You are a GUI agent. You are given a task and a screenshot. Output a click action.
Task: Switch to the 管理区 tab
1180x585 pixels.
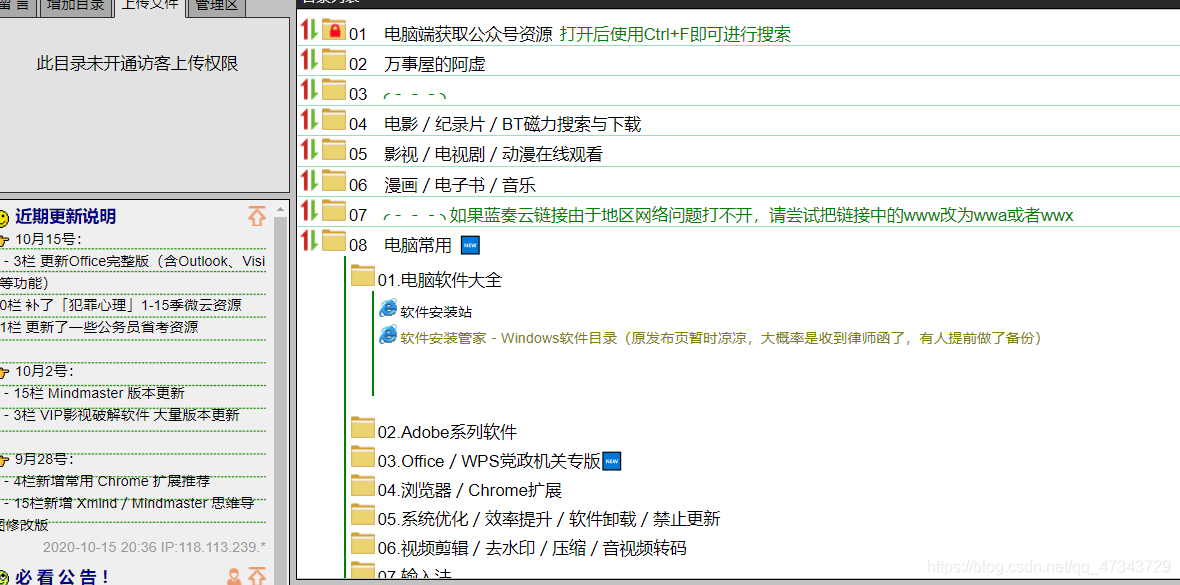215,7
